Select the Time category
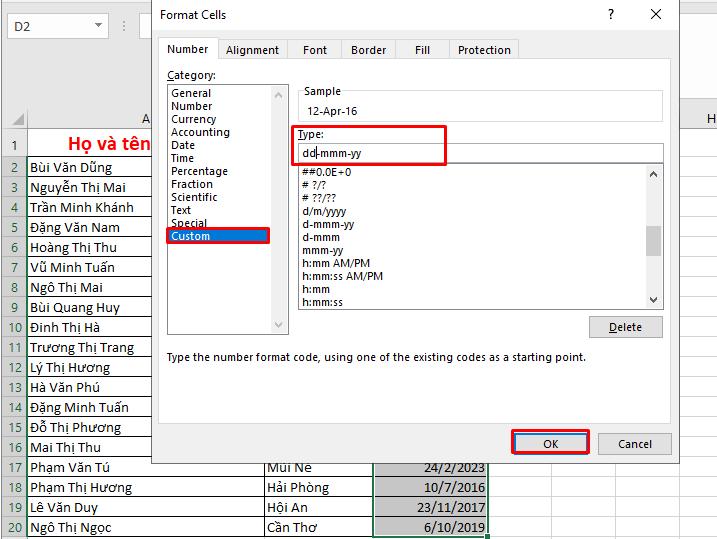717x539 pixels. point(182,158)
